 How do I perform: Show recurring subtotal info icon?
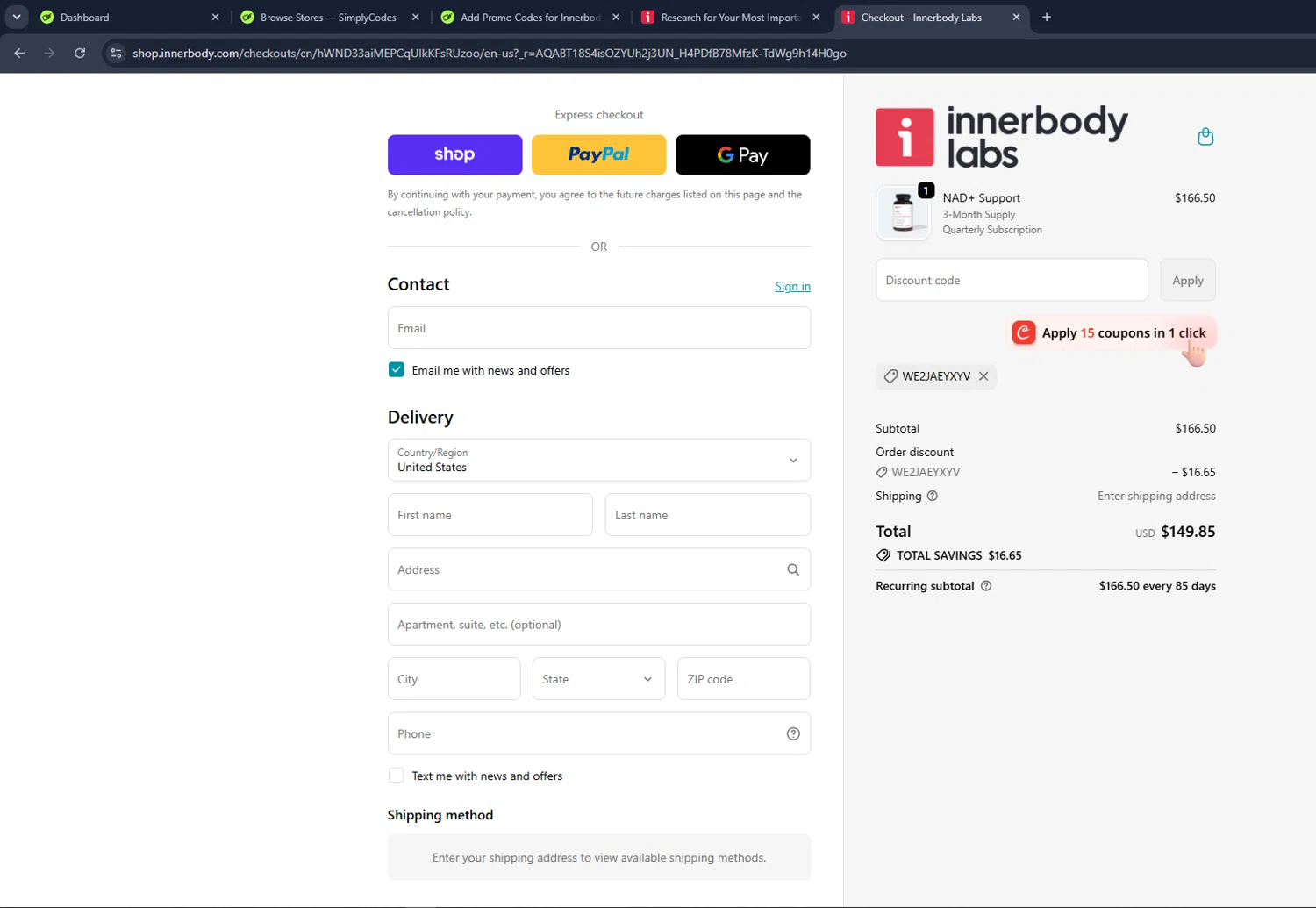986,586
